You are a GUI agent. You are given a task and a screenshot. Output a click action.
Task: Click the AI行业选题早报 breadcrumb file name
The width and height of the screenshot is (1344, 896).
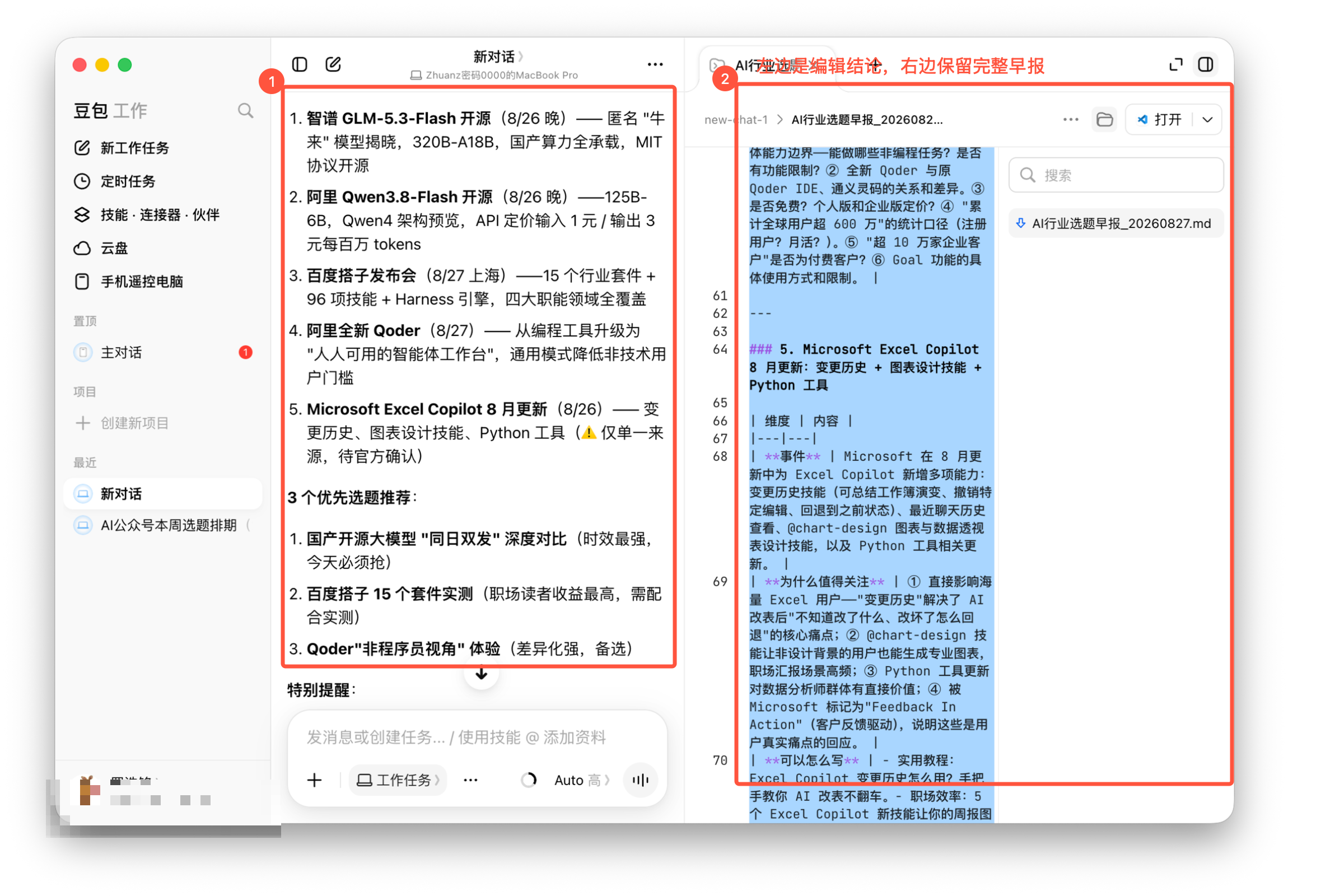coord(867,120)
